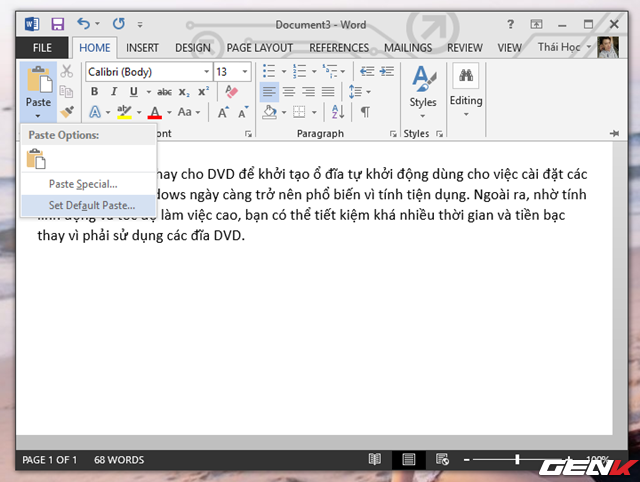Align text to the left

(269, 91)
